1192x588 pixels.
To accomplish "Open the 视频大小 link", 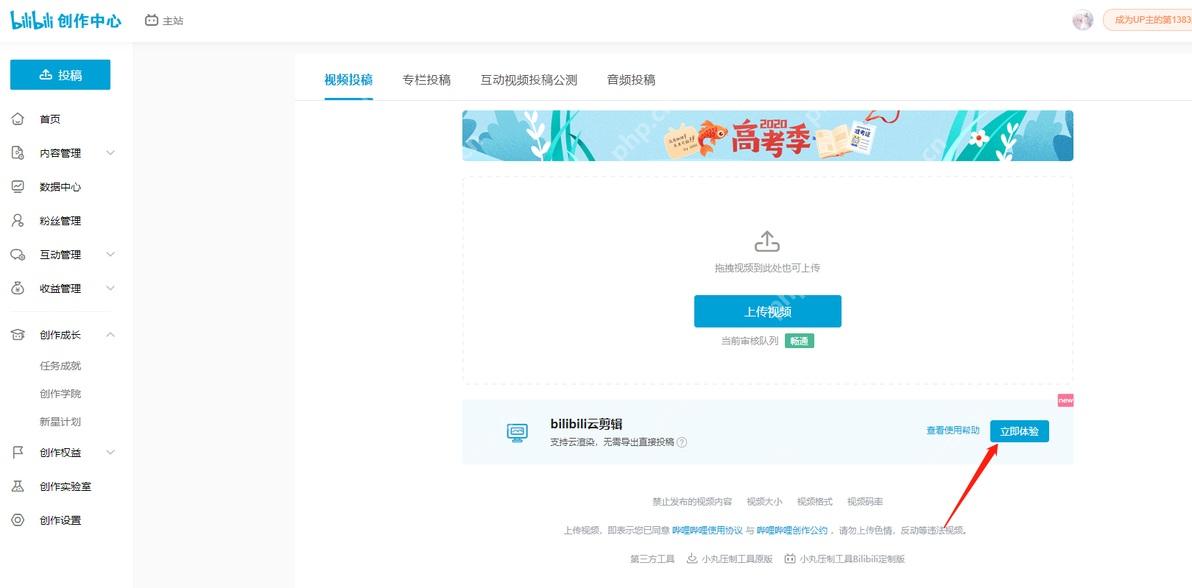I will [x=764, y=502].
